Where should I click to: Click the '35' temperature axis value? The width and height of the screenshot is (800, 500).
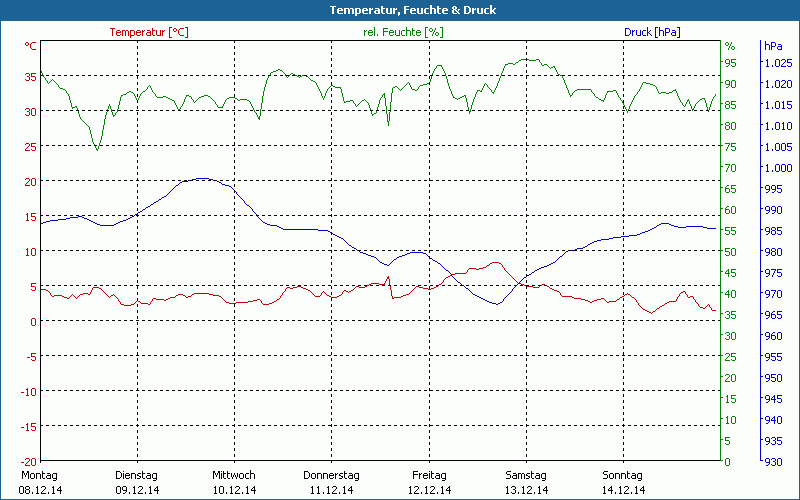tap(31, 77)
